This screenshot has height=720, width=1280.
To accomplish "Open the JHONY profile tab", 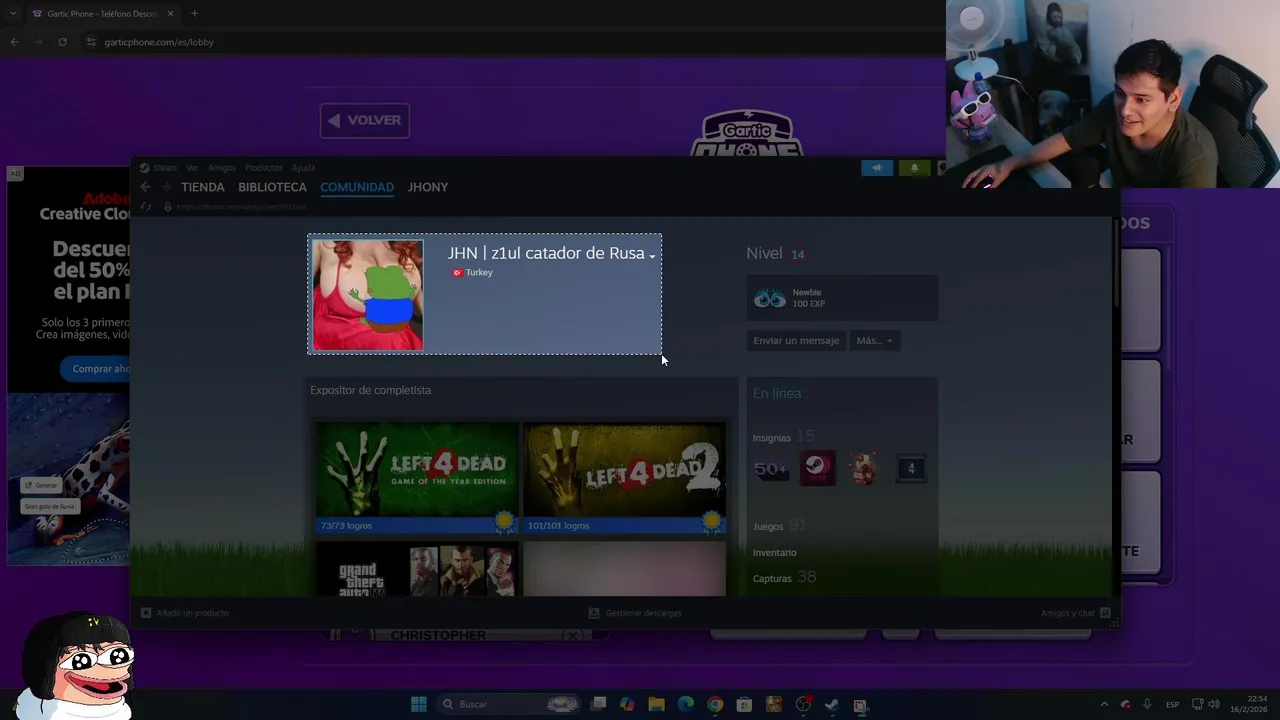I will 428,187.
